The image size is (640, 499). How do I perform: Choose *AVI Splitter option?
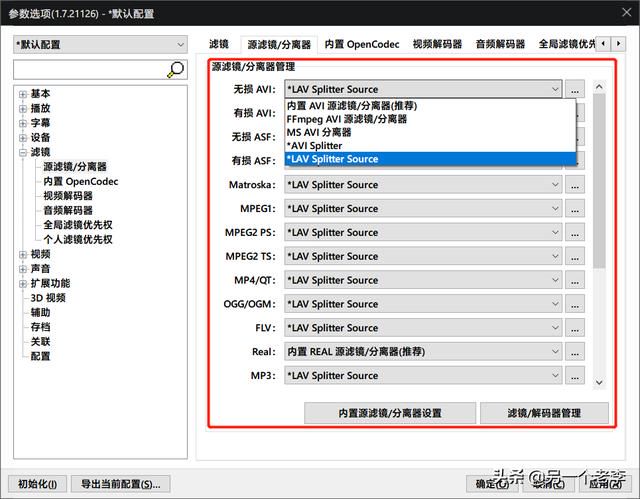pyautogui.click(x=430, y=146)
